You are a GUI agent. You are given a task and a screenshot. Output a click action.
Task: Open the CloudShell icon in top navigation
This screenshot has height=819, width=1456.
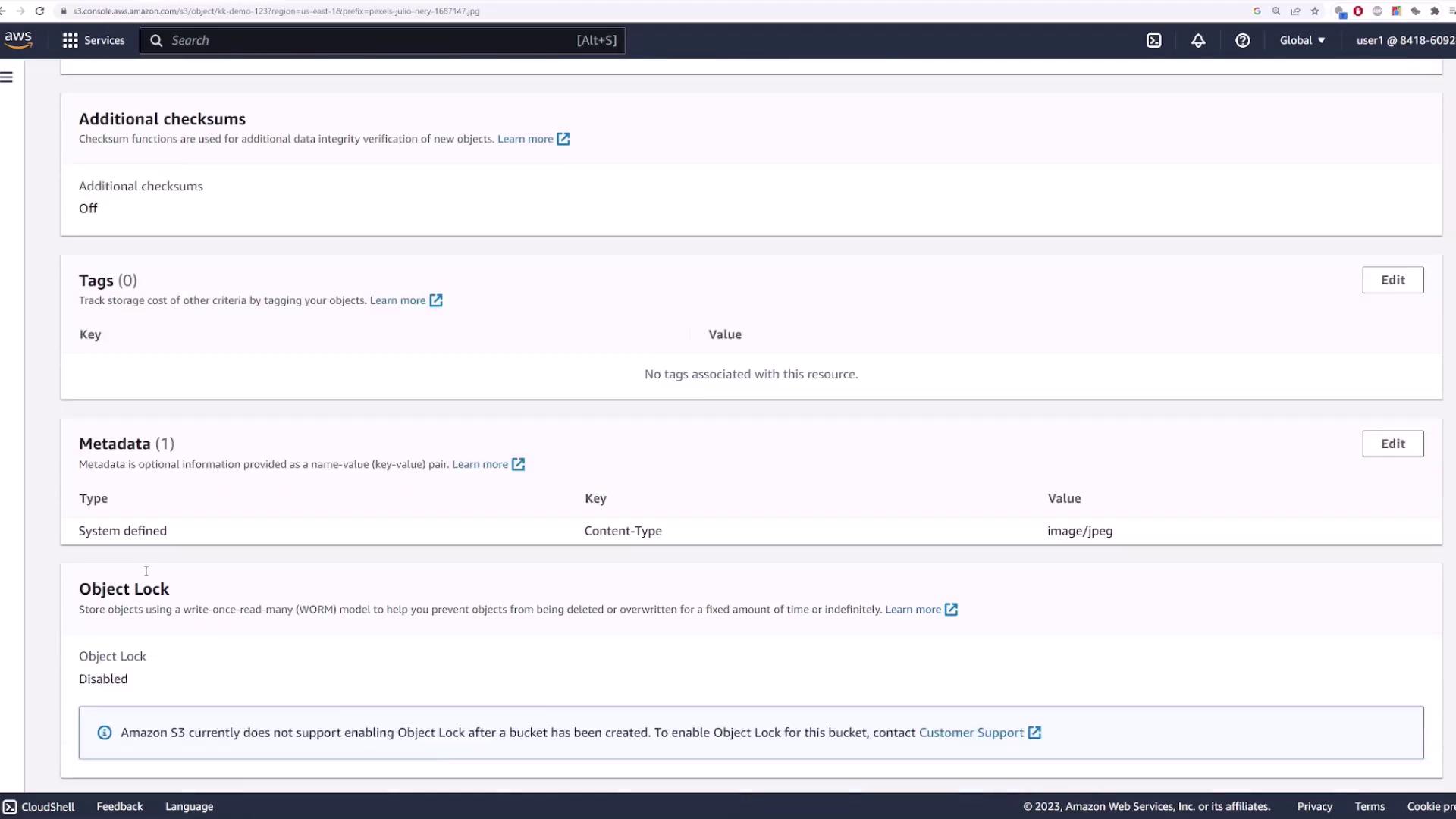pos(1153,41)
